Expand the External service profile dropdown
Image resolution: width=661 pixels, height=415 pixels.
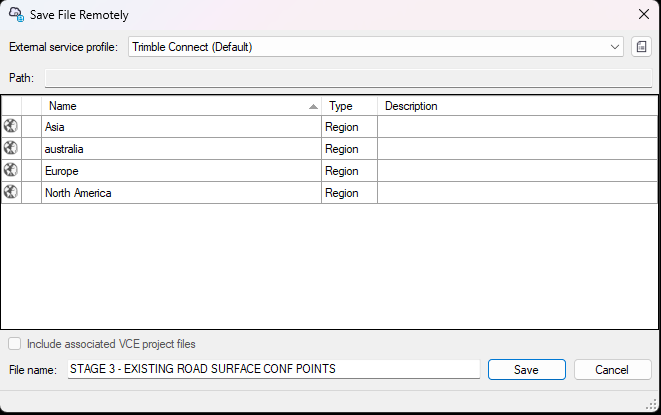615,47
